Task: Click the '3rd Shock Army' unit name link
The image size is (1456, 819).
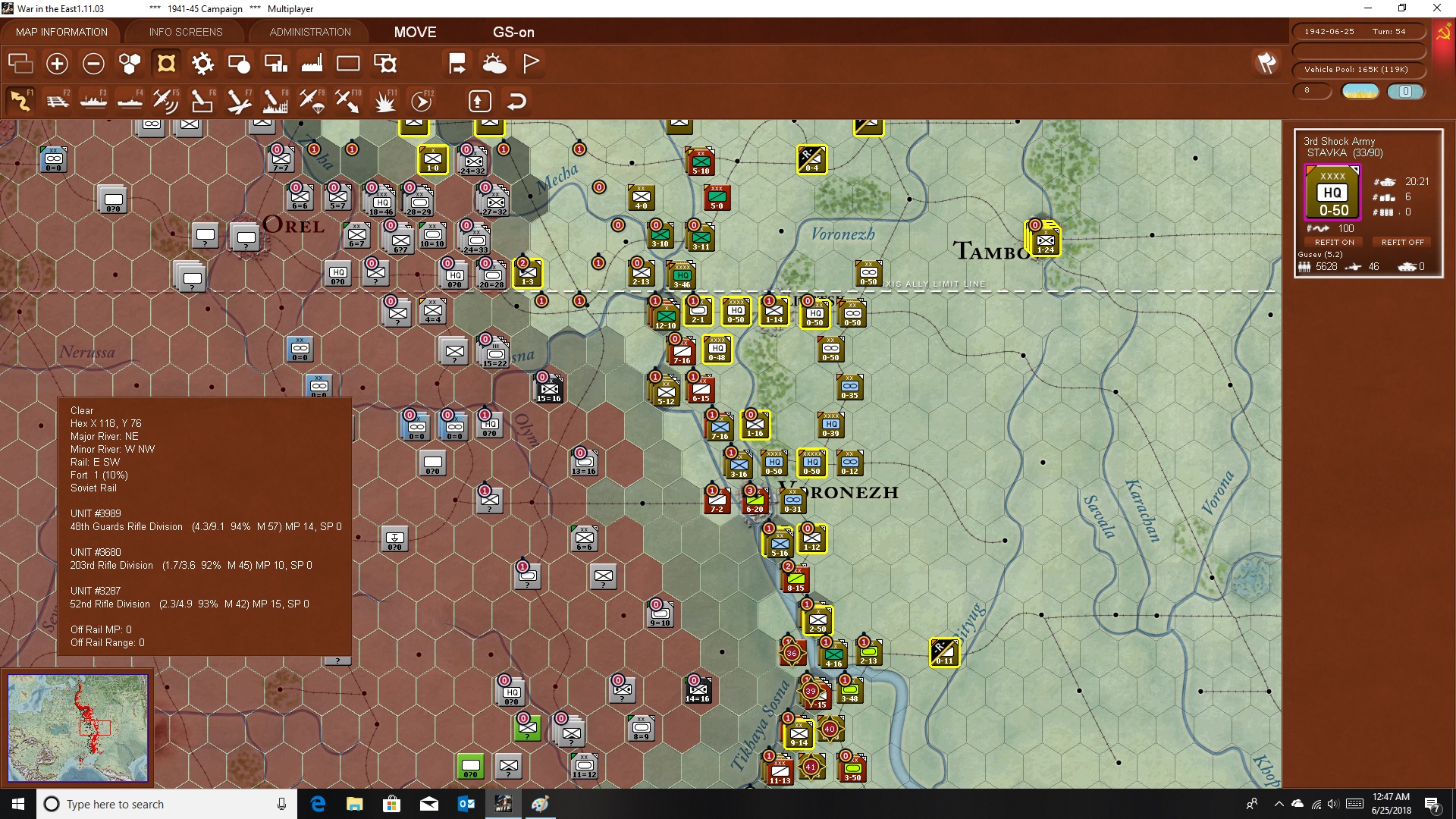Action: (x=1338, y=141)
